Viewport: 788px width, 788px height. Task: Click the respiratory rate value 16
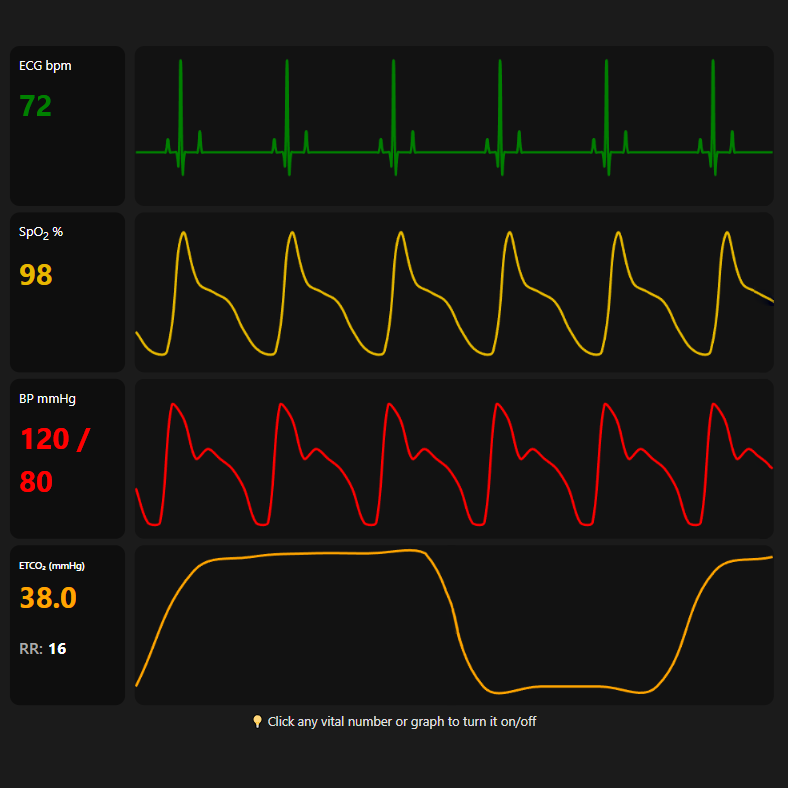(57, 649)
